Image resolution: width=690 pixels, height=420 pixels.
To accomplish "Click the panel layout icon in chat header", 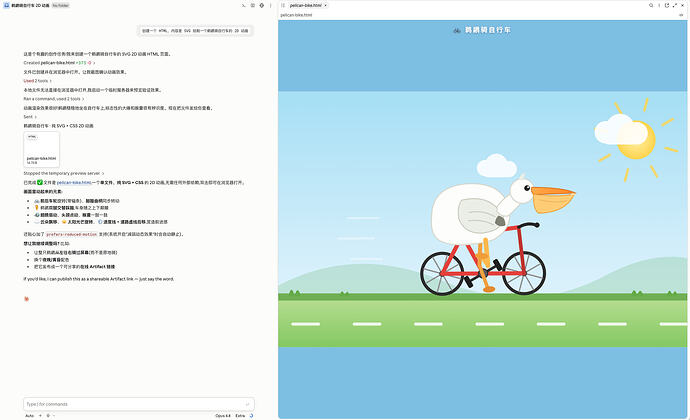I will (253, 5).
